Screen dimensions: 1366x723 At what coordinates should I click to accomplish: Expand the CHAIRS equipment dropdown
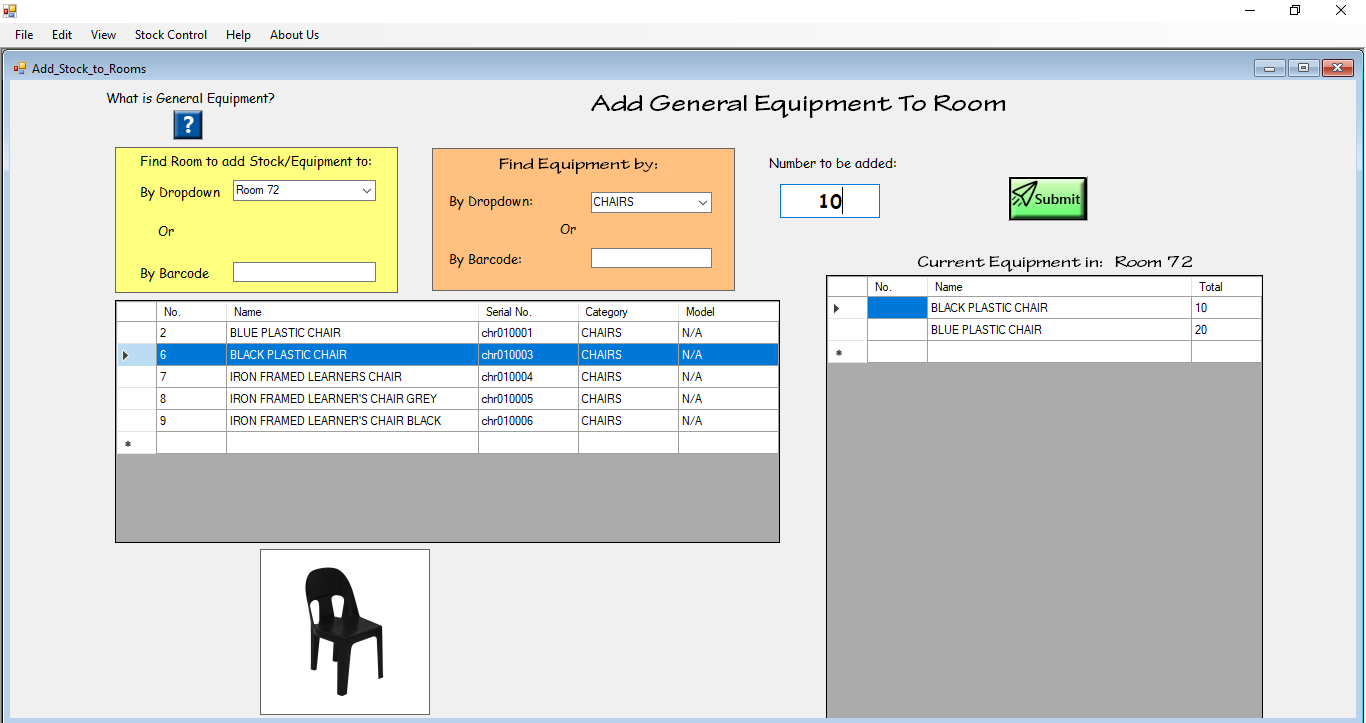tap(702, 202)
